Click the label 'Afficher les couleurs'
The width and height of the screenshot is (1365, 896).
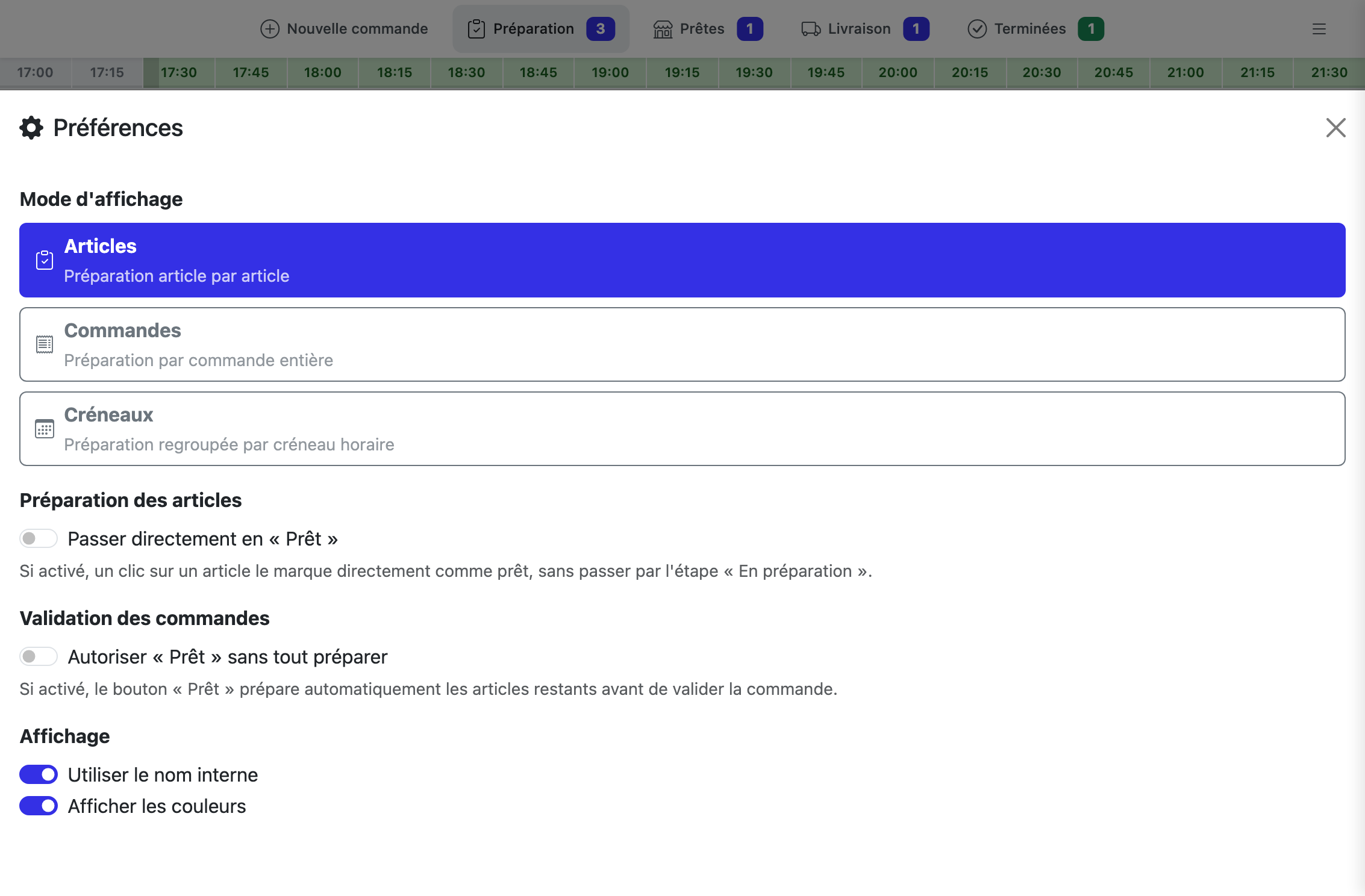(x=157, y=806)
